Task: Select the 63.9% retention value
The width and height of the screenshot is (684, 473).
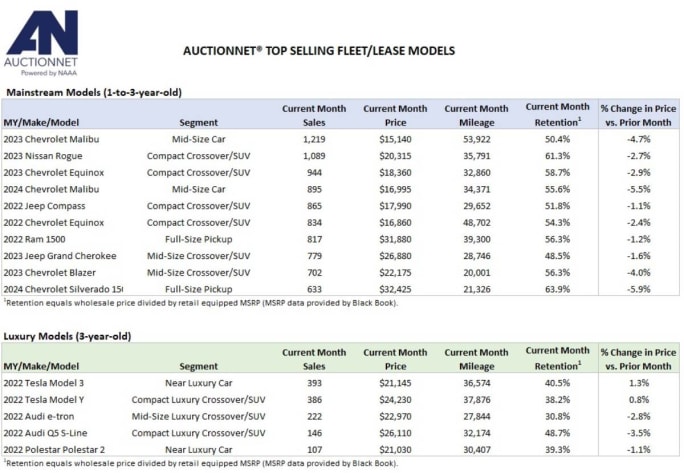Action: (557, 289)
